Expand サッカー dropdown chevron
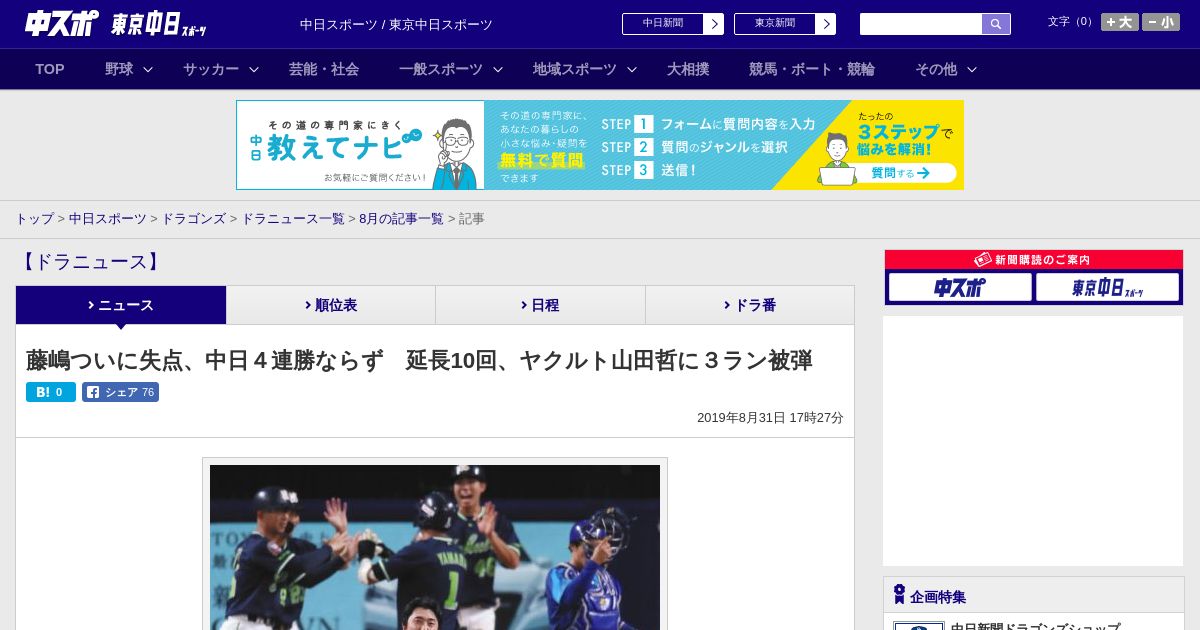 coord(254,69)
